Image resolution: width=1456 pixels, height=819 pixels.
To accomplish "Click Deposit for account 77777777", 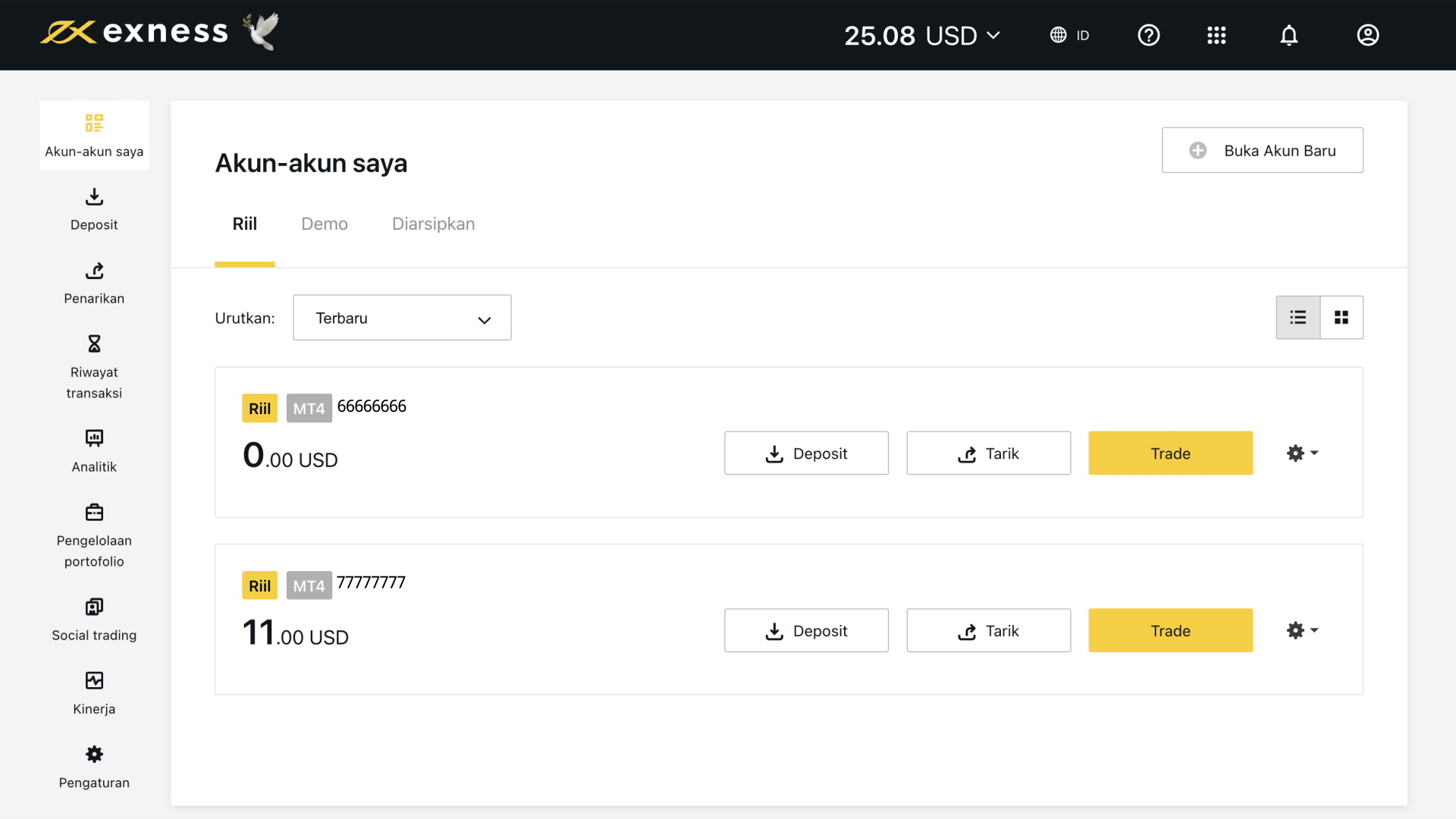I will (x=806, y=631).
